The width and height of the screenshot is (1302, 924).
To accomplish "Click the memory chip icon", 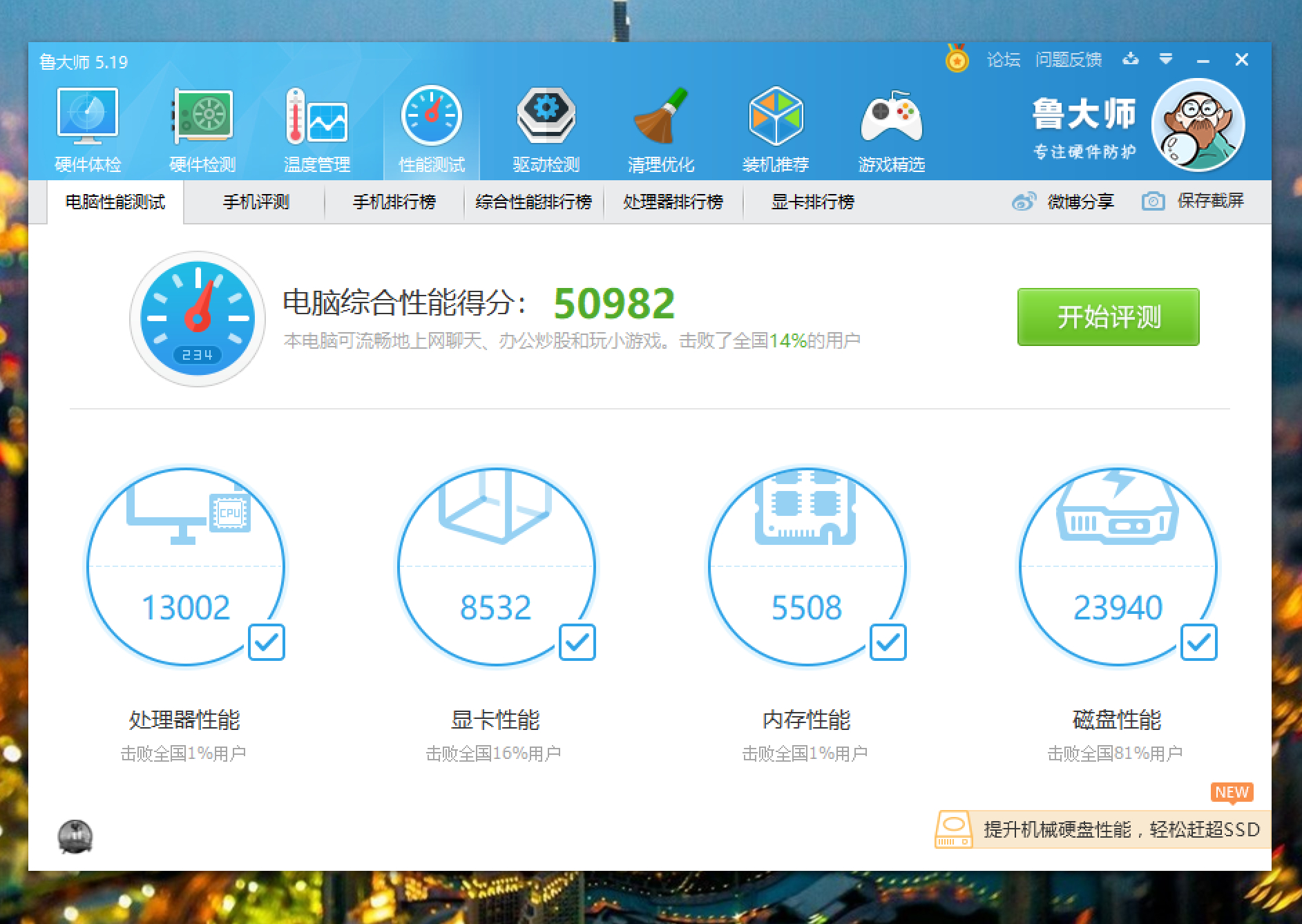I will click(806, 508).
